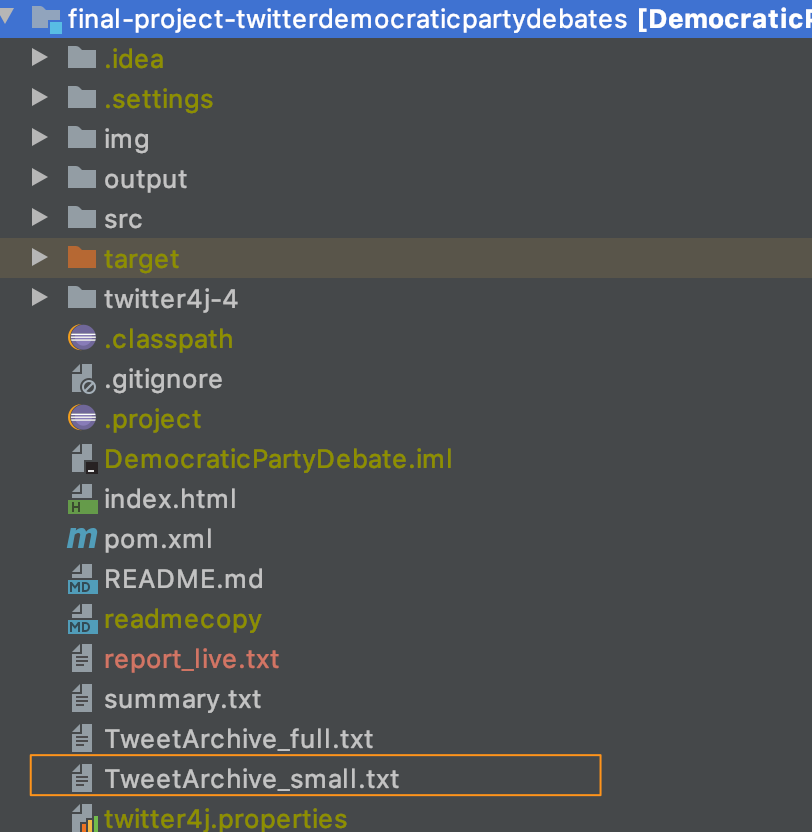The height and width of the screenshot is (832, 812).
Task: Click the .idea folder icon
Action: pos(82,57)
